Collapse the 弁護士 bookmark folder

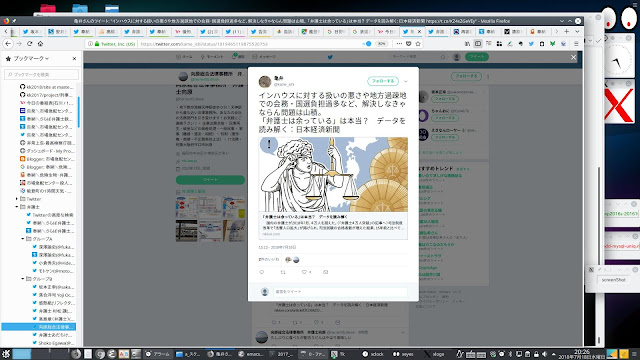17,207
